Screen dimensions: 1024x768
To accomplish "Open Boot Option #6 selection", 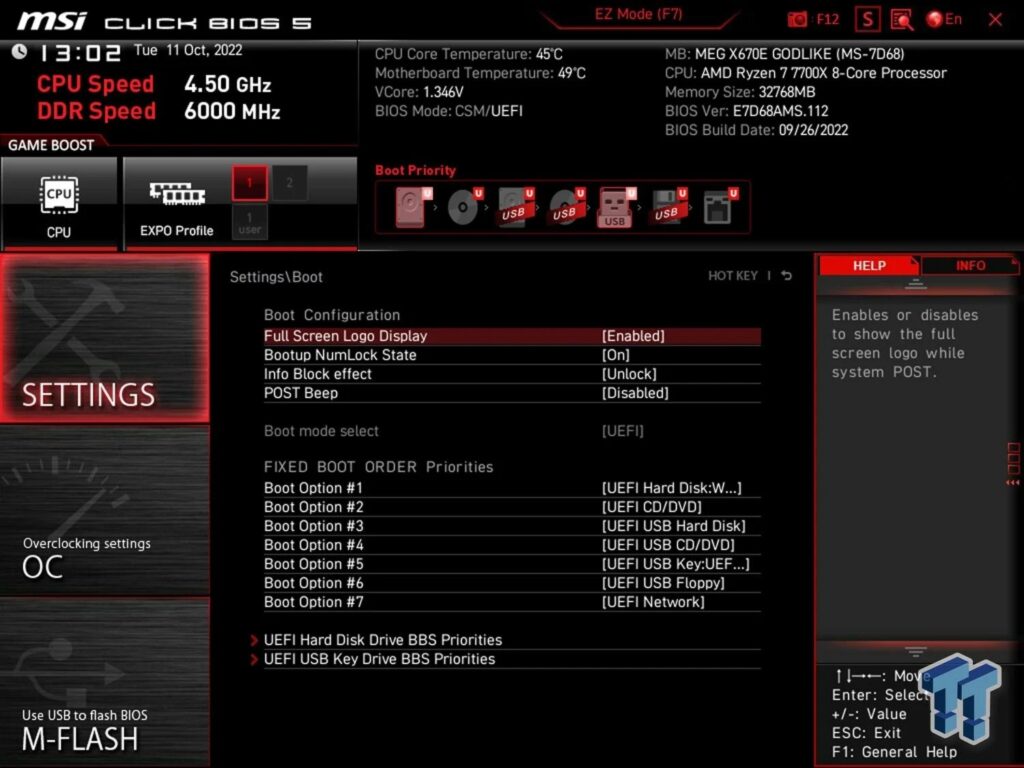I will [x=512, y=583].
